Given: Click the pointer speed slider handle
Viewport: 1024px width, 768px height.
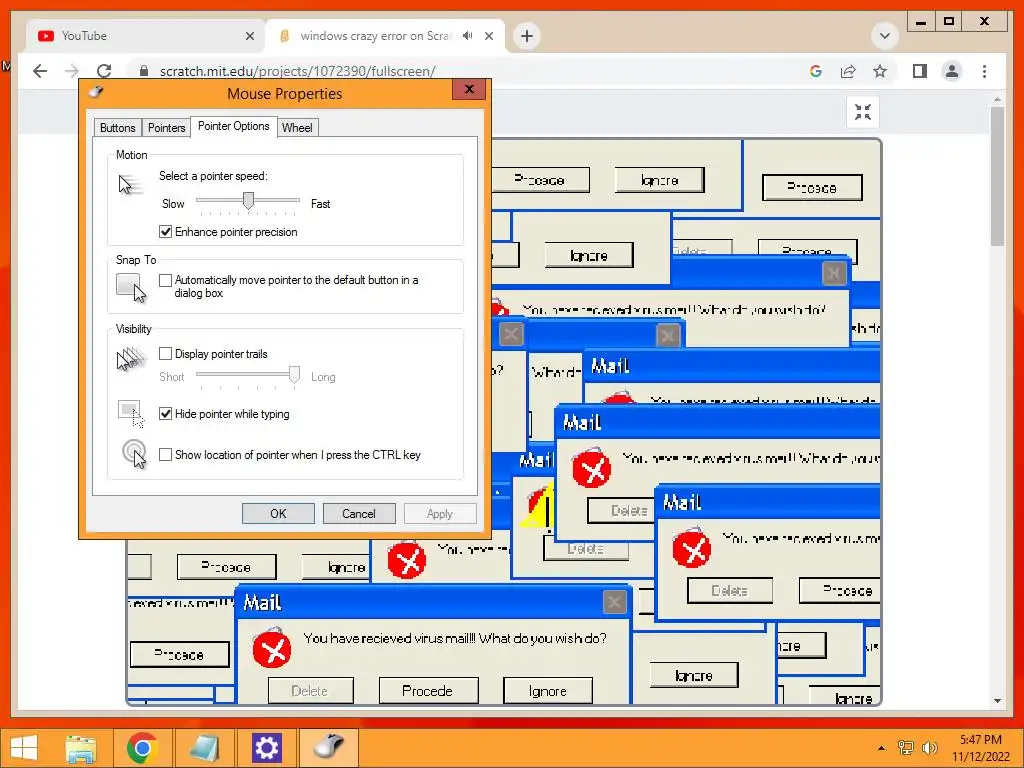Looking at the screenshot, I should (x=248, y=200).
